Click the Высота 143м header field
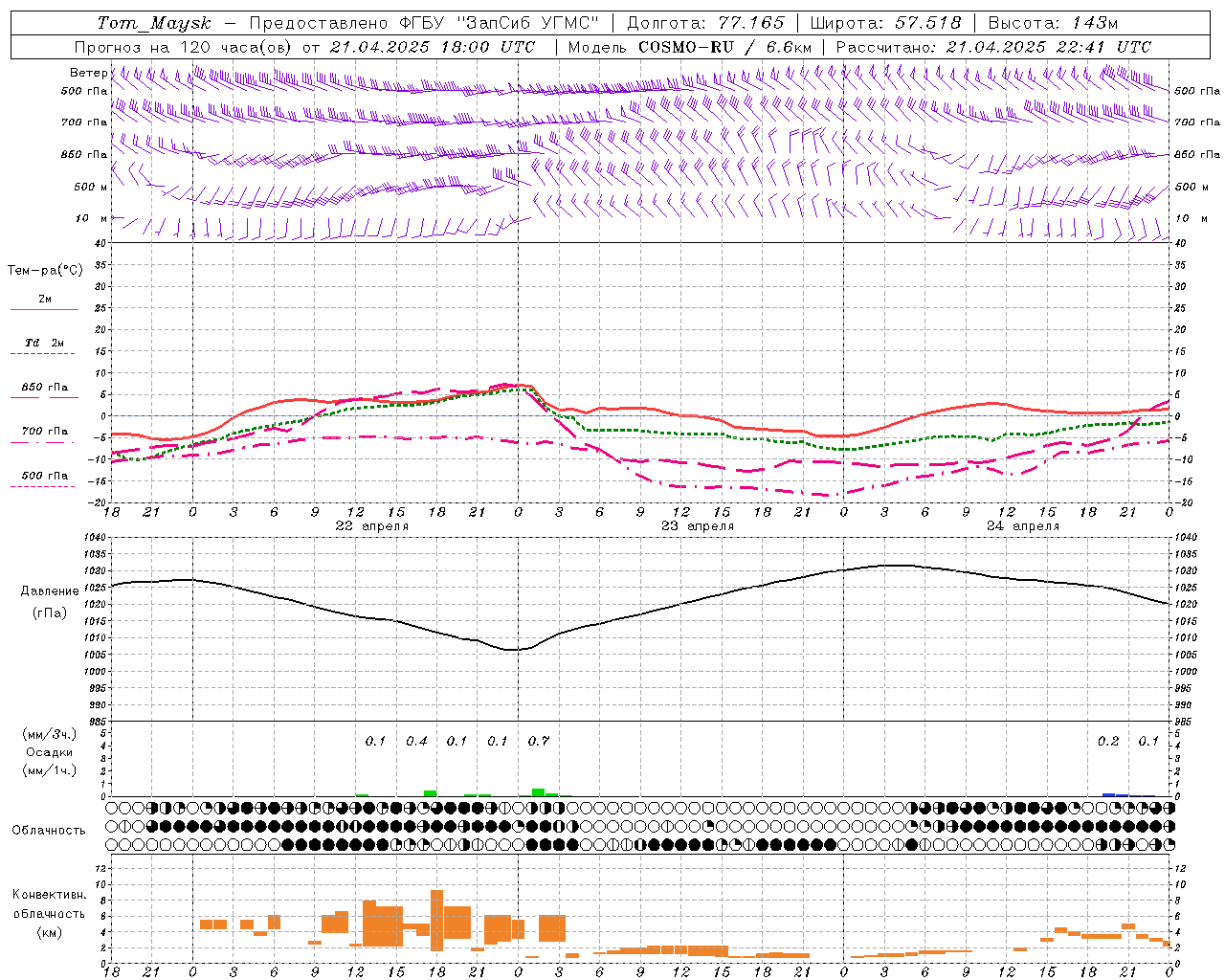 pos(1054,23)
